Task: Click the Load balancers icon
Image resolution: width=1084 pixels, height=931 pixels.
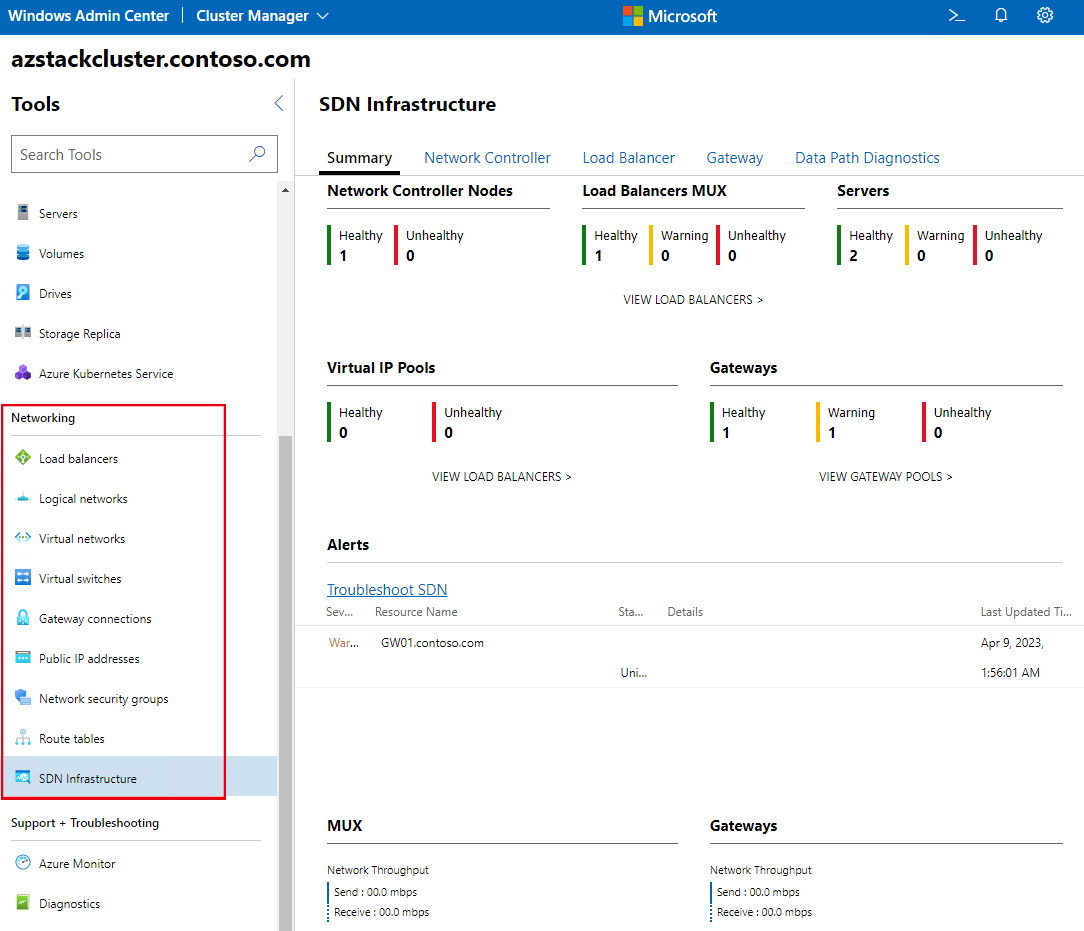Action: [23, 458]
